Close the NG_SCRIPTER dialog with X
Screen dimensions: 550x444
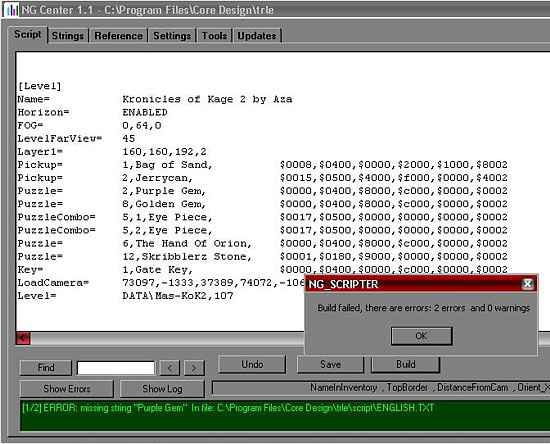coord(527,284)
